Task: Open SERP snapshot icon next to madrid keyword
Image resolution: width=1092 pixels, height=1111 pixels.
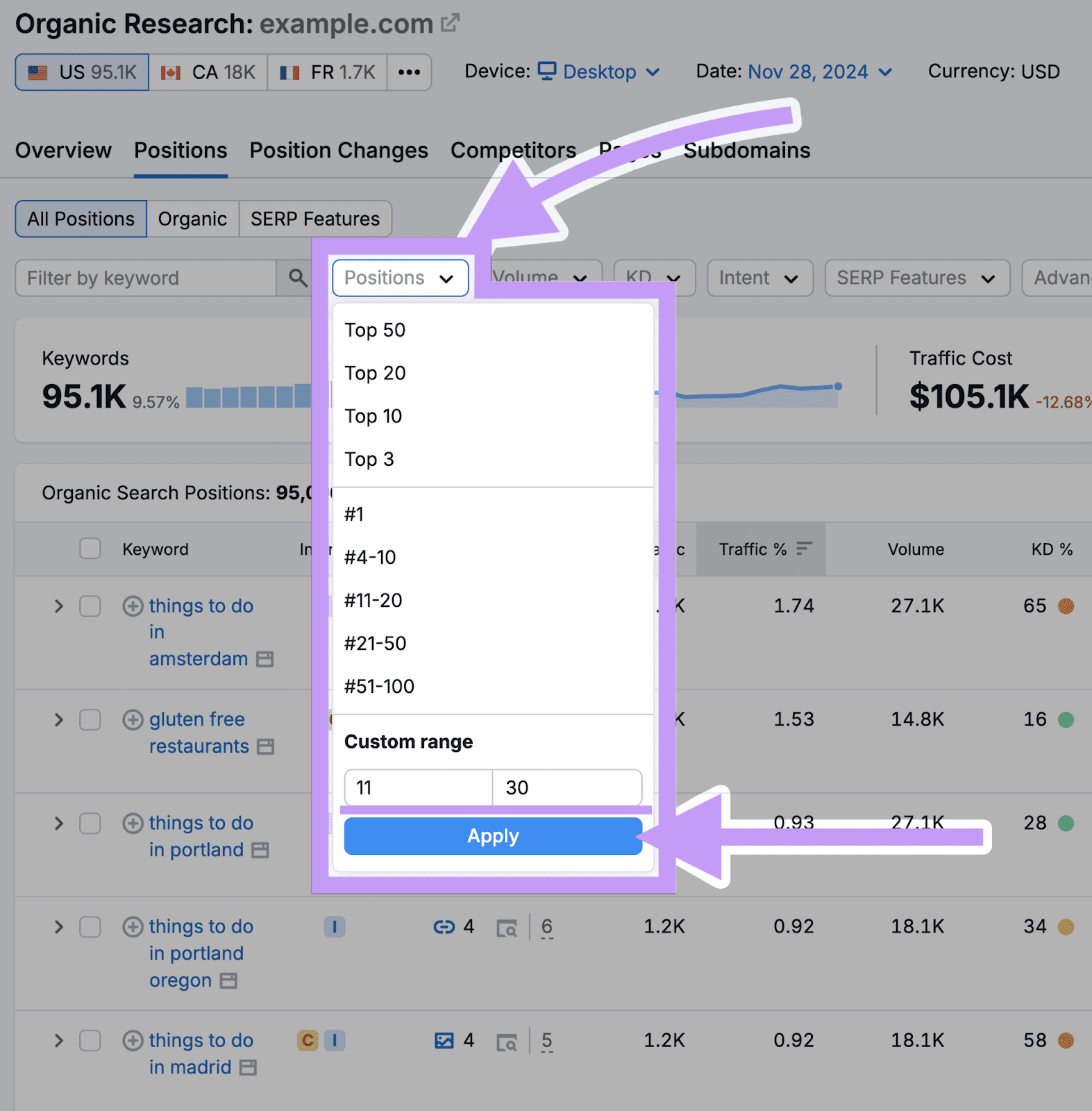Action: click(248, 1067)
